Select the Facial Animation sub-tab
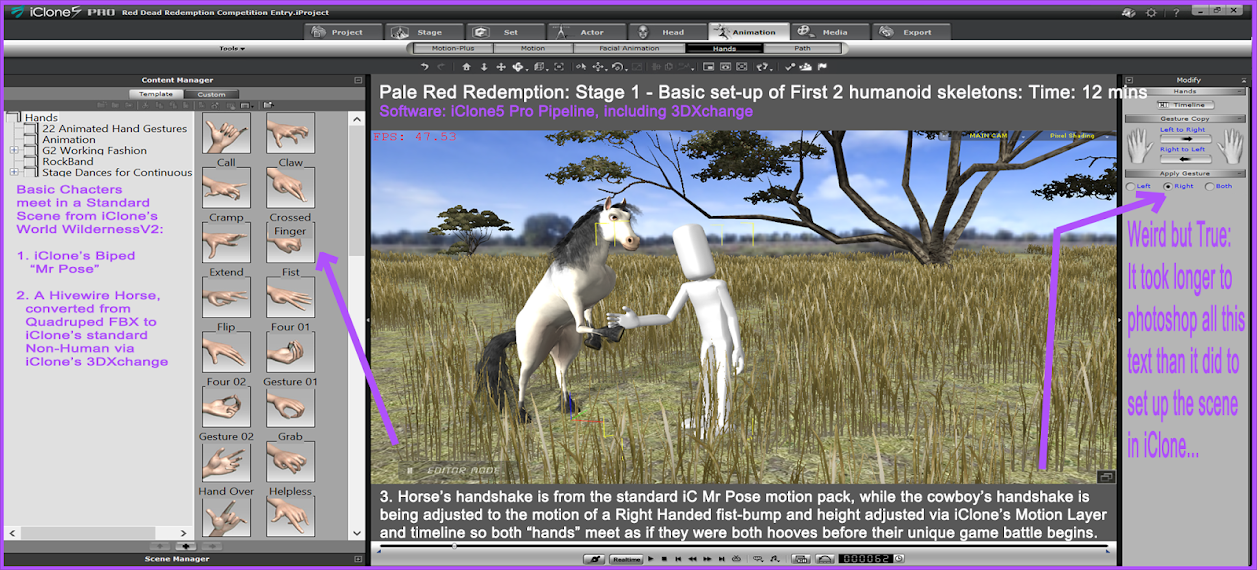 (630, 48)
